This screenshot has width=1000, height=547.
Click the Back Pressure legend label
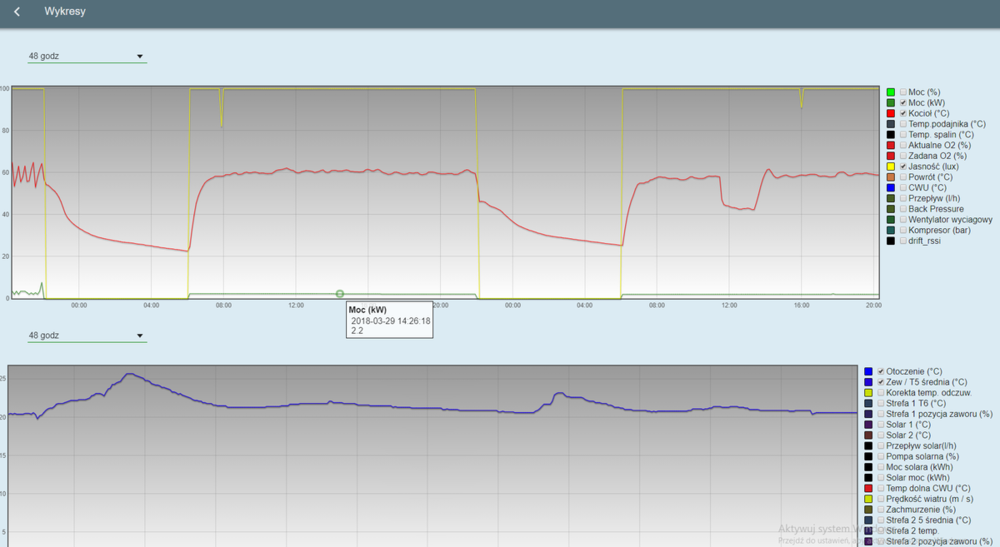click(936, 209)
